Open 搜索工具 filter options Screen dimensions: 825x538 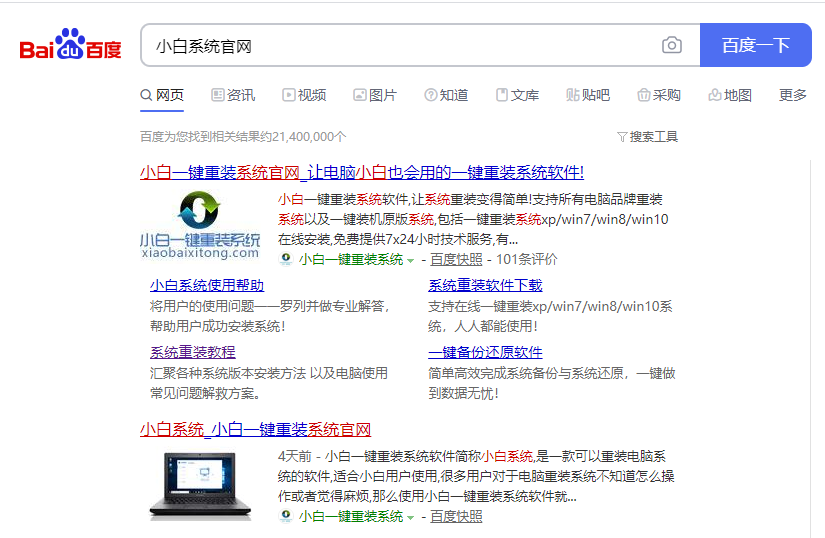tap(647, 137)
